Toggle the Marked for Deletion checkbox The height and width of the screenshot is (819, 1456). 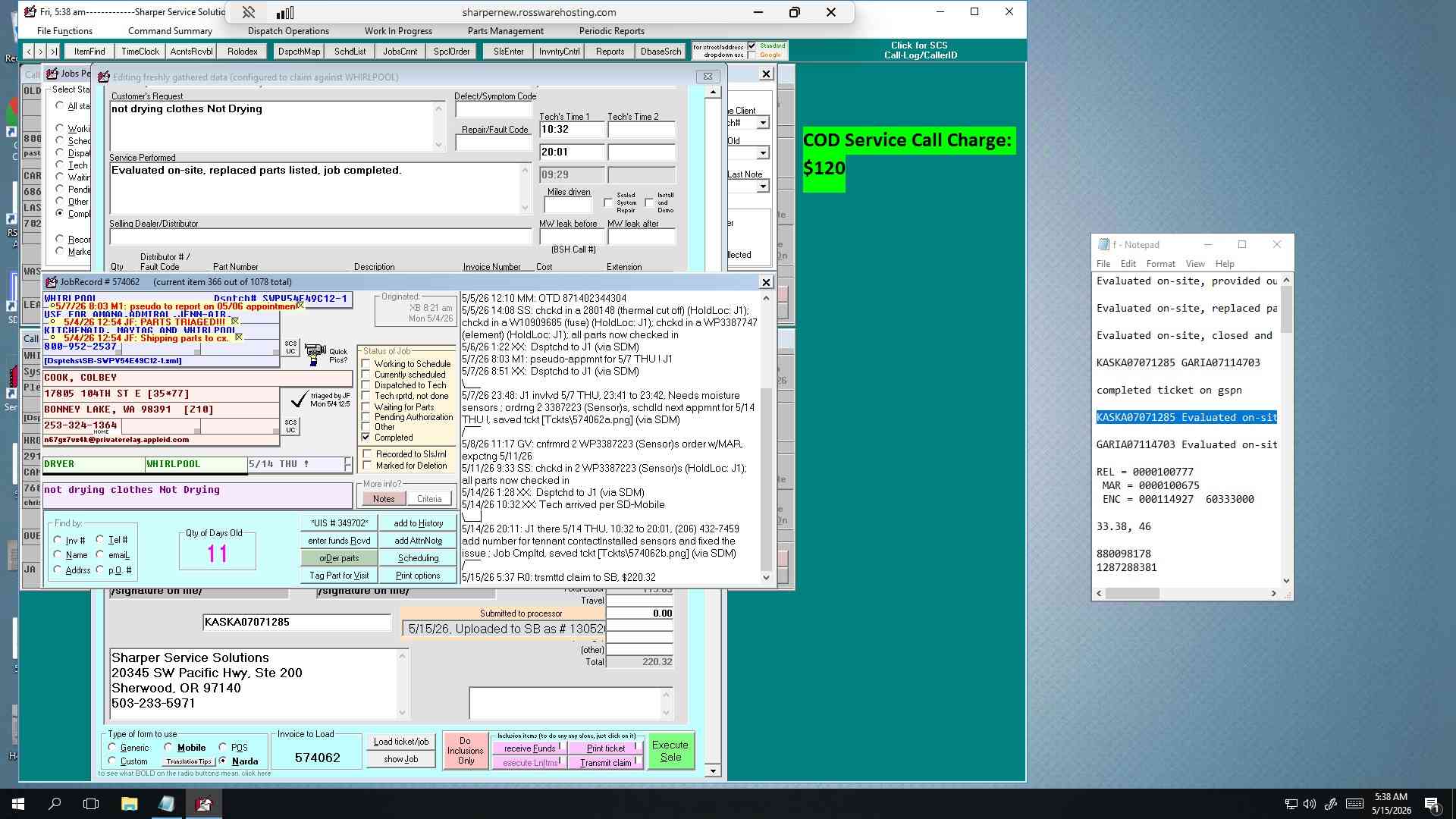(x=368, y=466)
